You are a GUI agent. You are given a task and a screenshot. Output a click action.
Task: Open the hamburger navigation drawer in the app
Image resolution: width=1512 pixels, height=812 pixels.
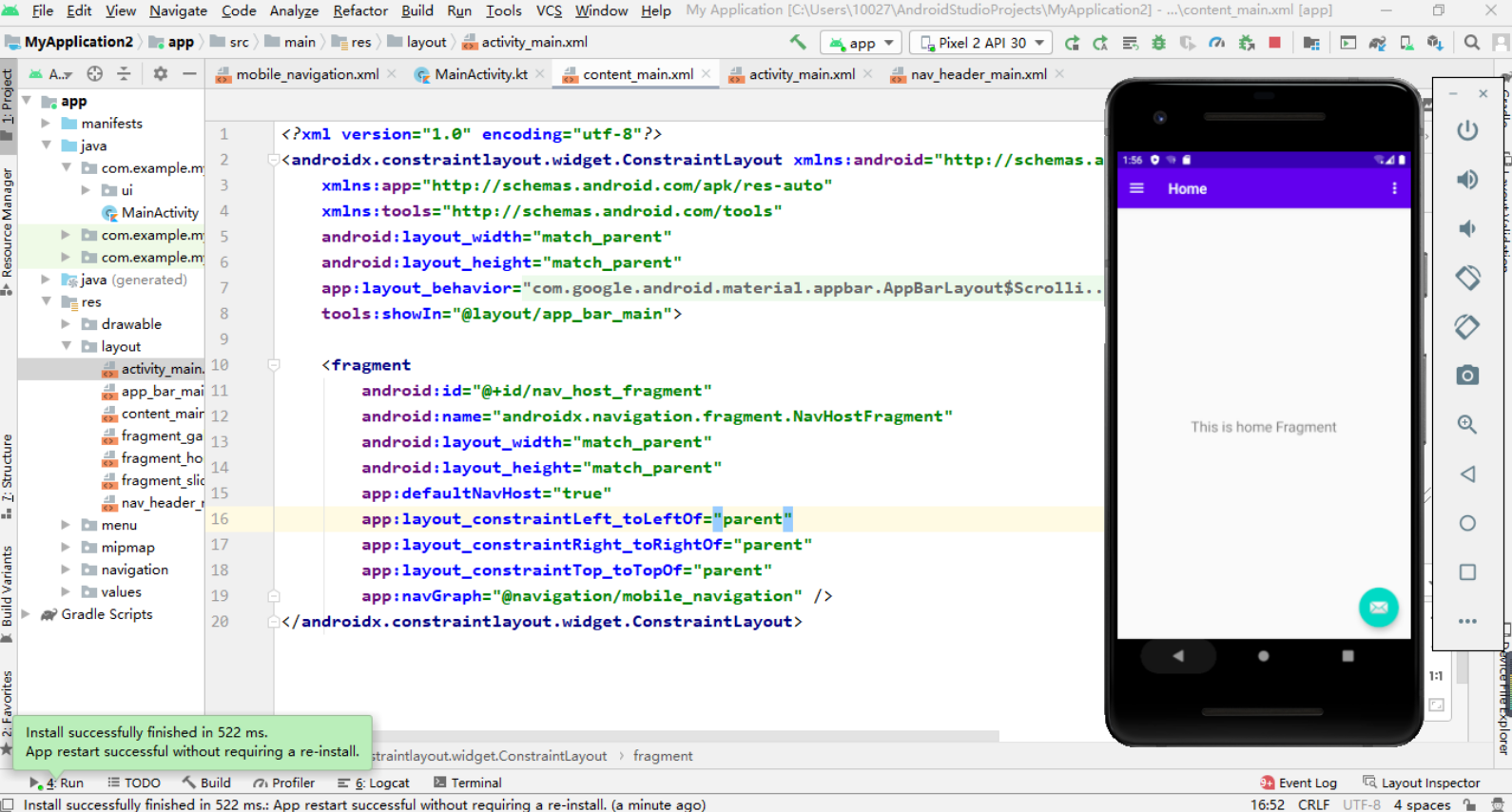[1136, 188]
